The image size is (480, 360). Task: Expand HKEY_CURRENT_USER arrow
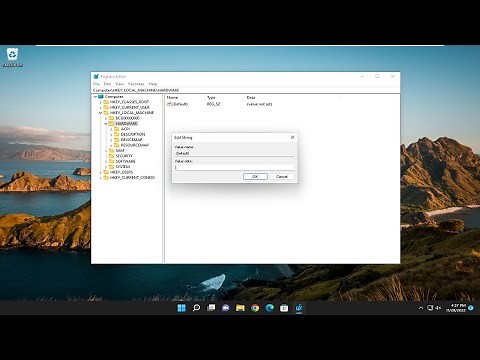click(x=101, y=107)
